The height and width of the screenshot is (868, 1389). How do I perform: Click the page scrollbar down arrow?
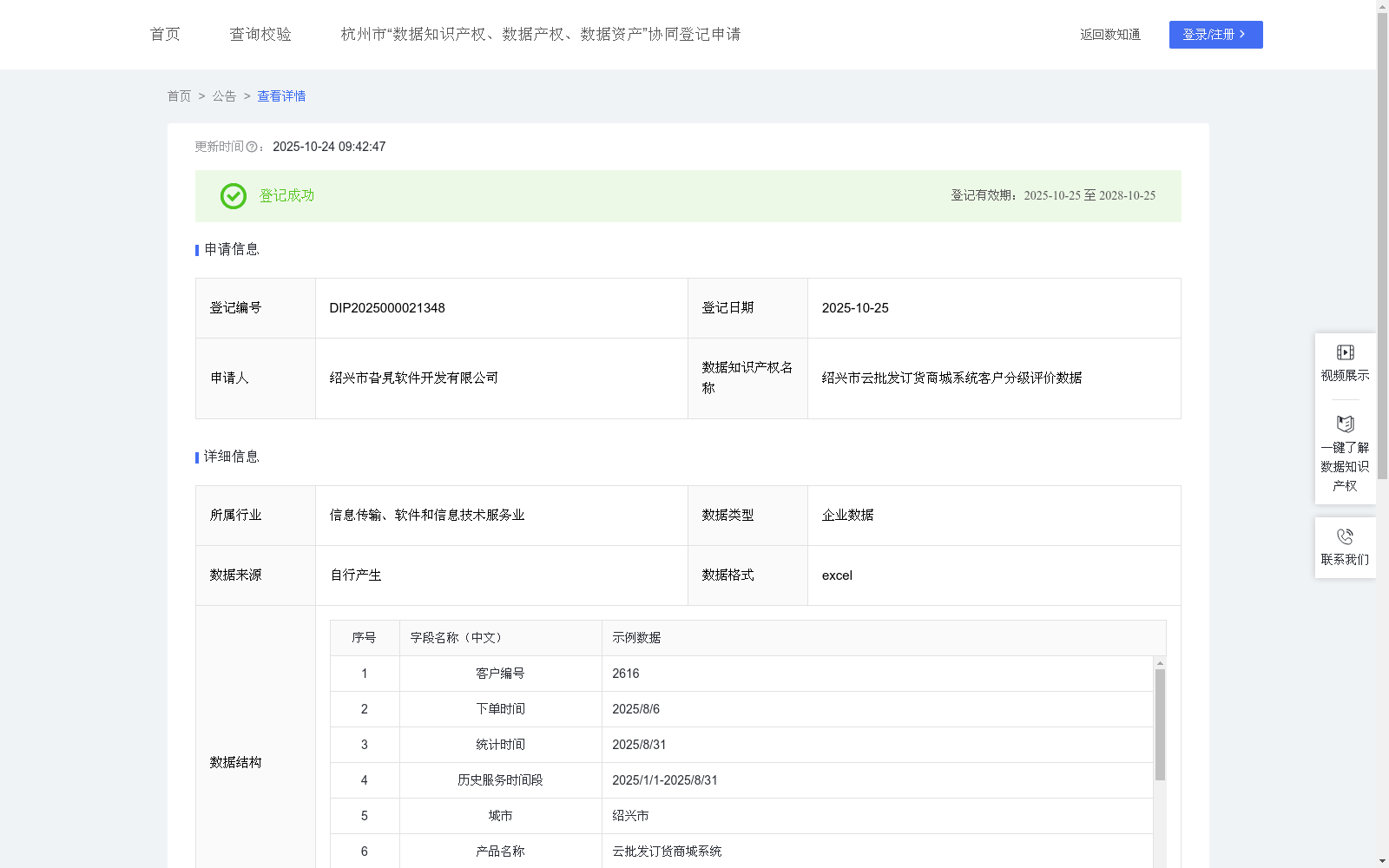1382,861
